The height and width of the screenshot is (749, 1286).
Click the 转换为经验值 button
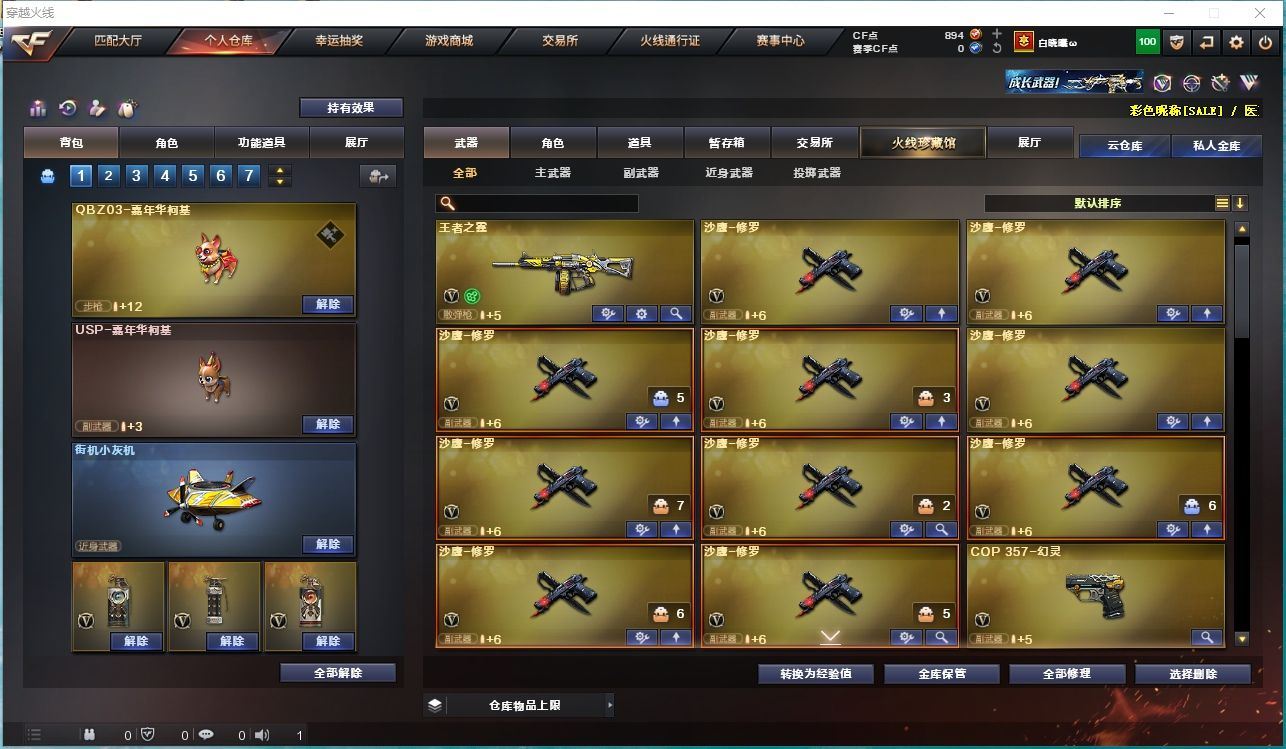click(816, 674)
